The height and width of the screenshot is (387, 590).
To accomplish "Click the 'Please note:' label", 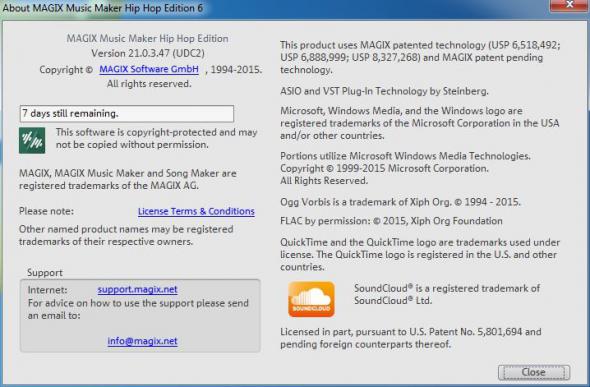I will coord(46,211).
